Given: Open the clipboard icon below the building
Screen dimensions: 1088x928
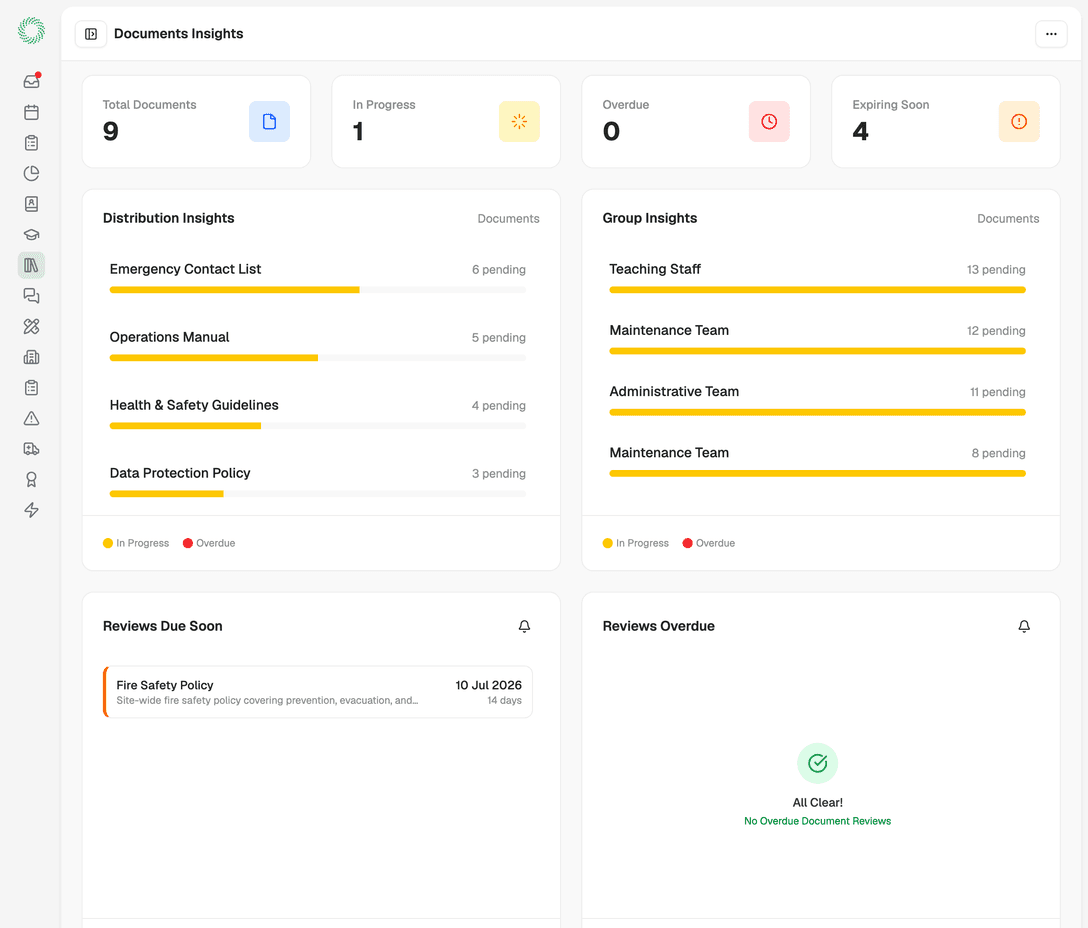Looking at the screenshot, I should 31,387.
